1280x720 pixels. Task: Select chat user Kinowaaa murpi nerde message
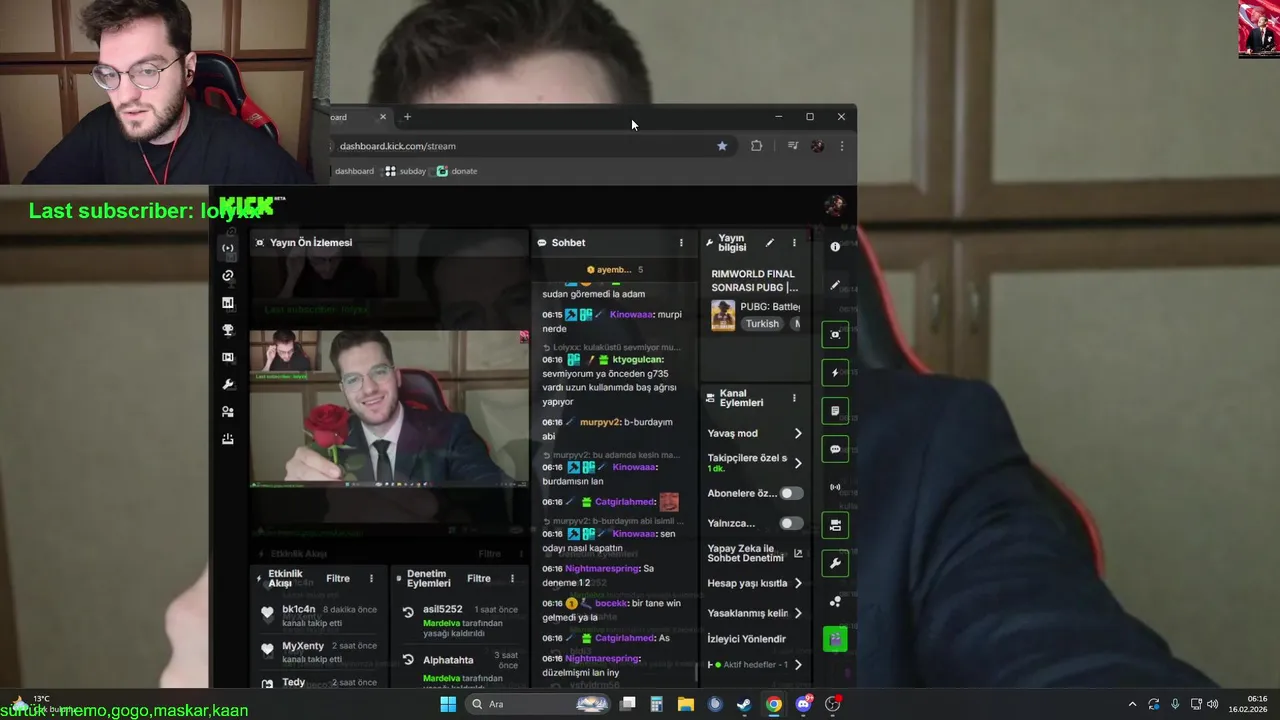[x=614, y=321]
